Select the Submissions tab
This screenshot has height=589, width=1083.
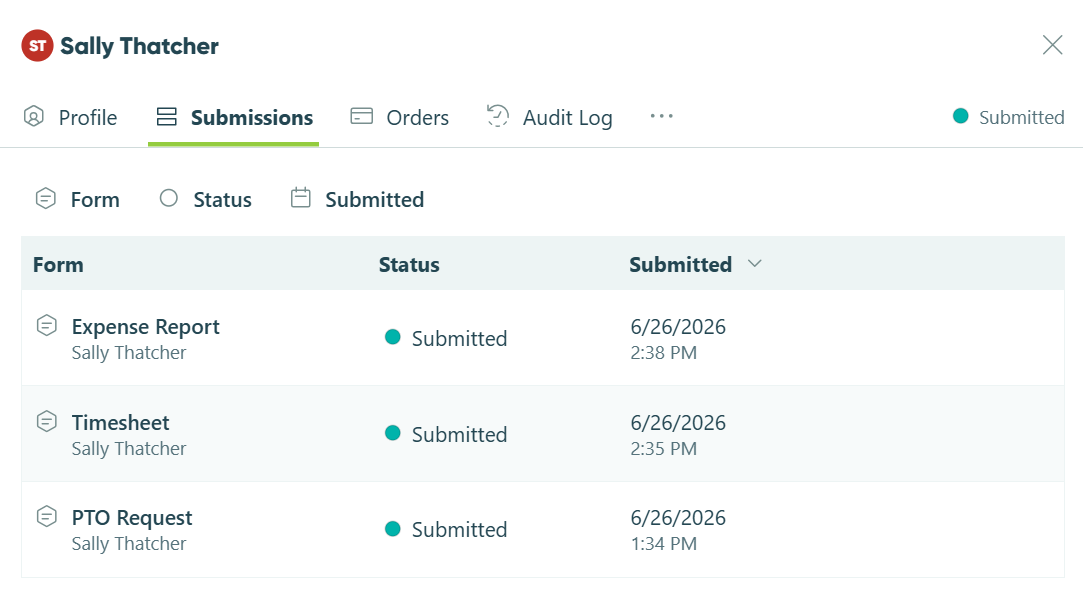click(x=234, y=117)
